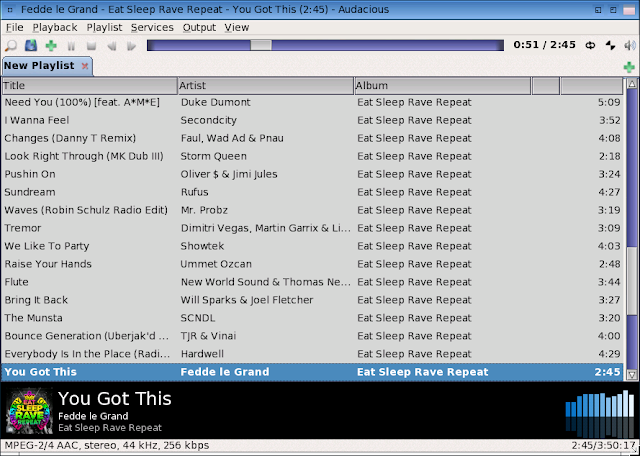Screen dimensions: 640x456
Task: Select the playing track You Got This
Action: pos(312,372)
